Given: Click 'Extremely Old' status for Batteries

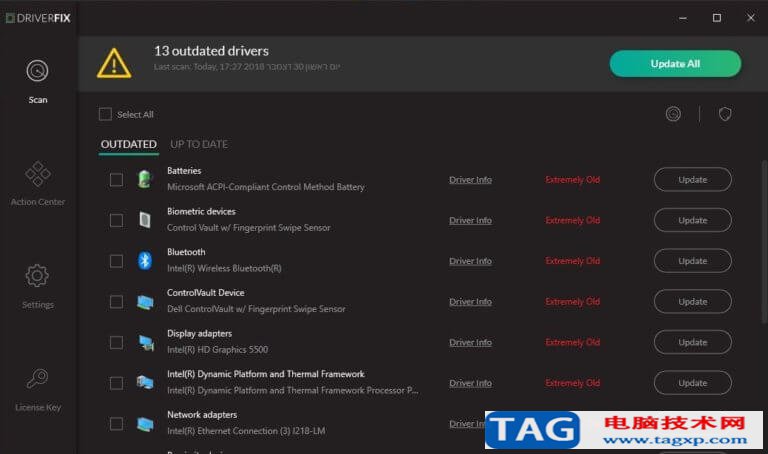Looking at the screenshot, I should (573, 180).
